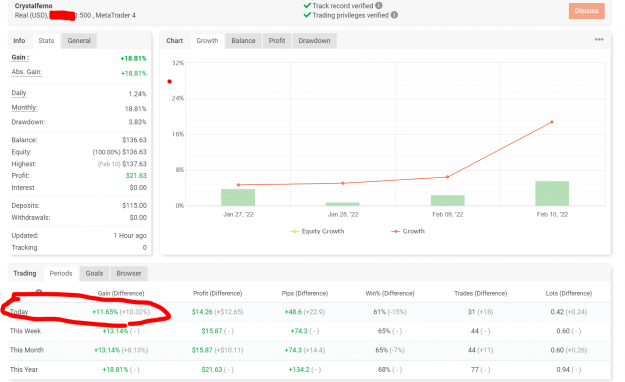Click the This Year pips +134.2

[x=299, y=370]
